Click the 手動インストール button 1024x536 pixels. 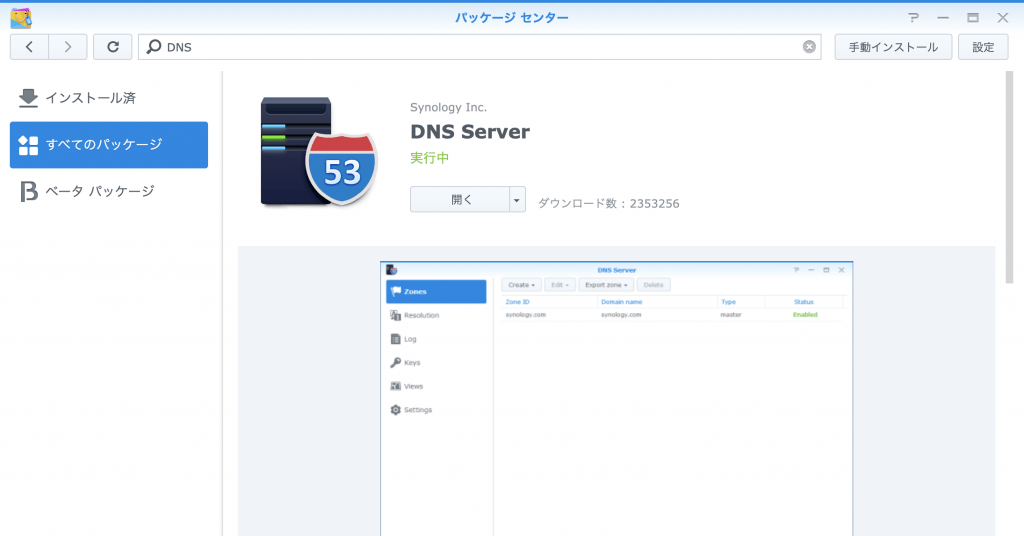tap(892, 47)
